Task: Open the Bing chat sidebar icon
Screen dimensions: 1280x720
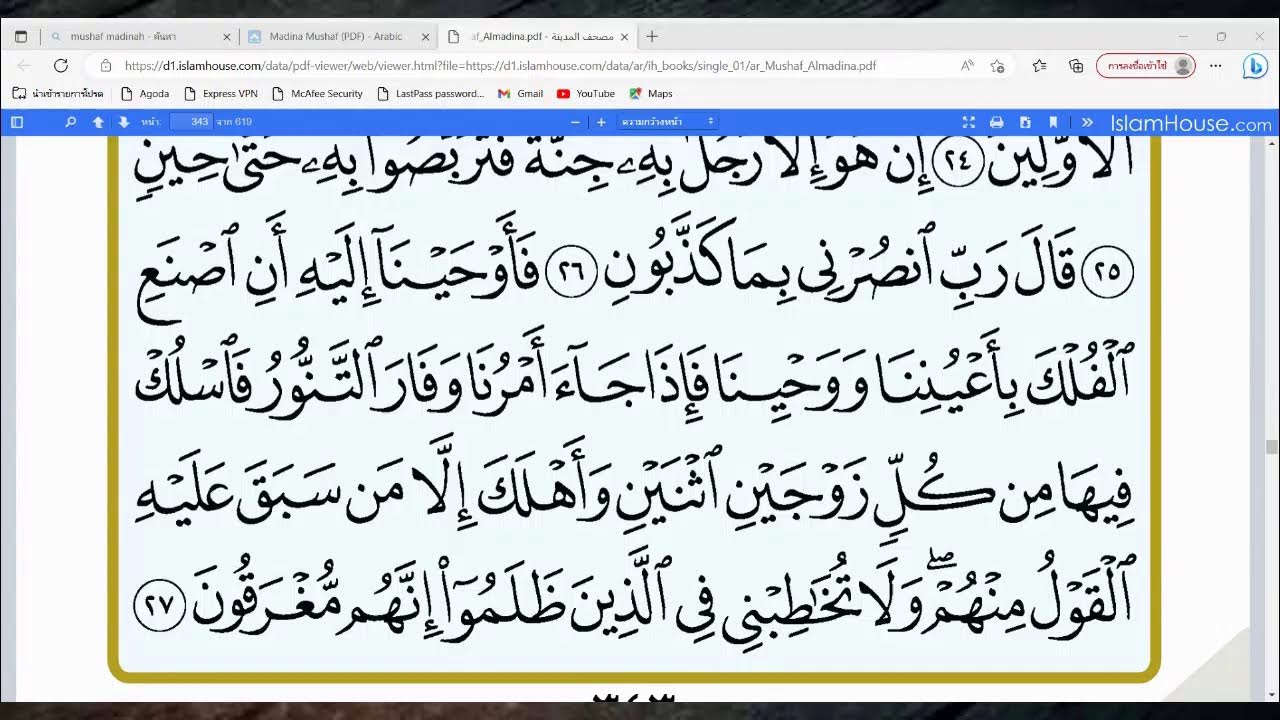Action: [x=1255, y=66]
